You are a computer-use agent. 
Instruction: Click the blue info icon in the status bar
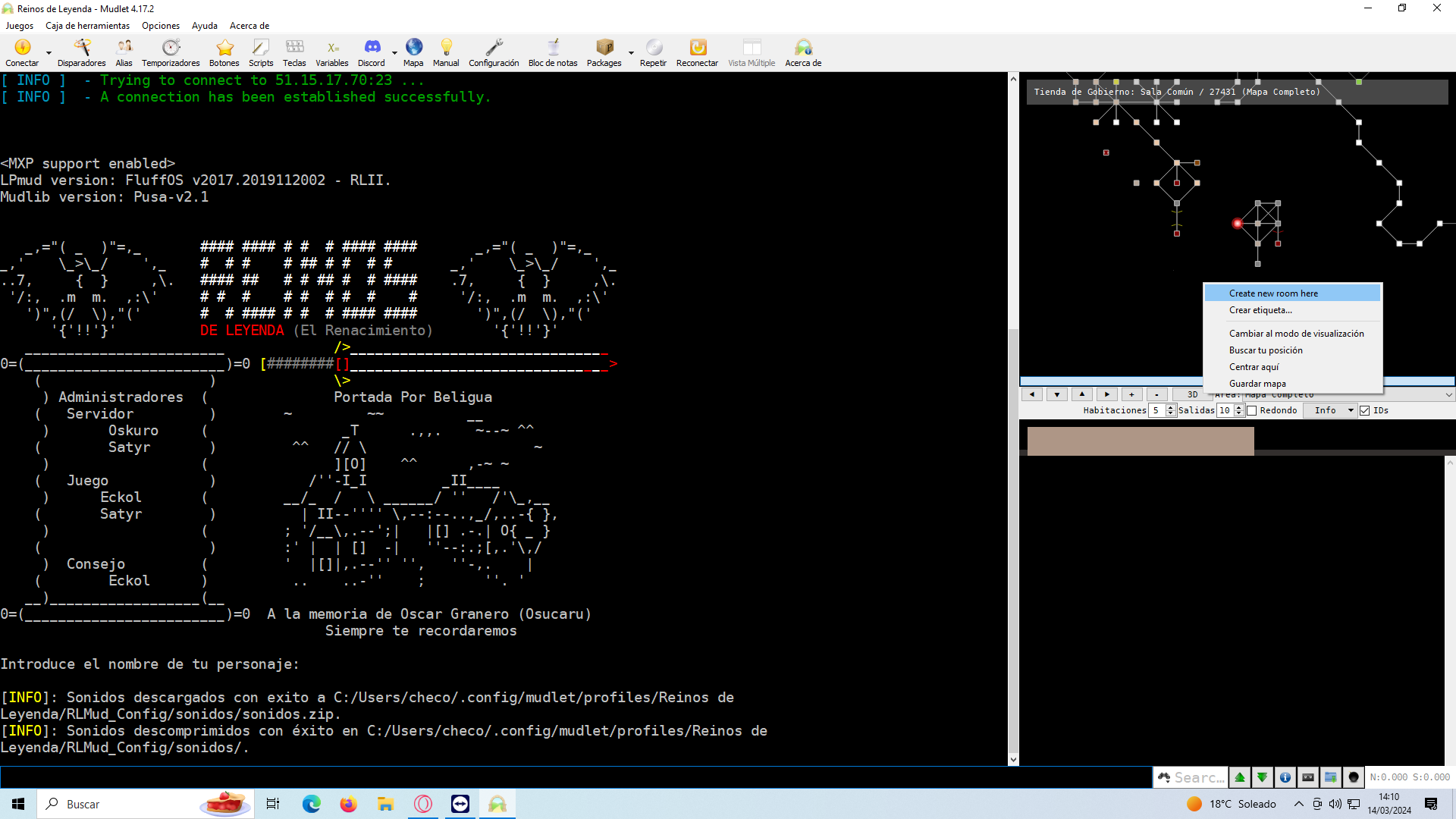click(1285, 777)
